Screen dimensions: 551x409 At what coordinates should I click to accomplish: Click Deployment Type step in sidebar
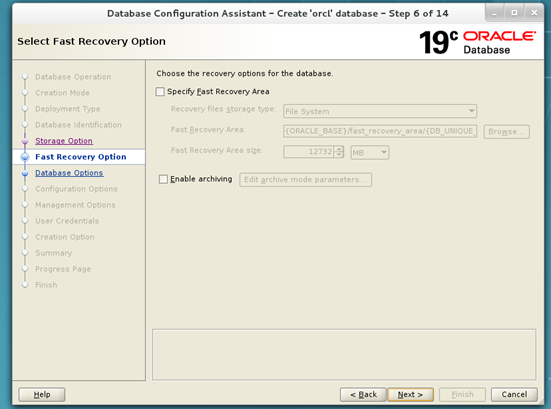tap(67, 109)
